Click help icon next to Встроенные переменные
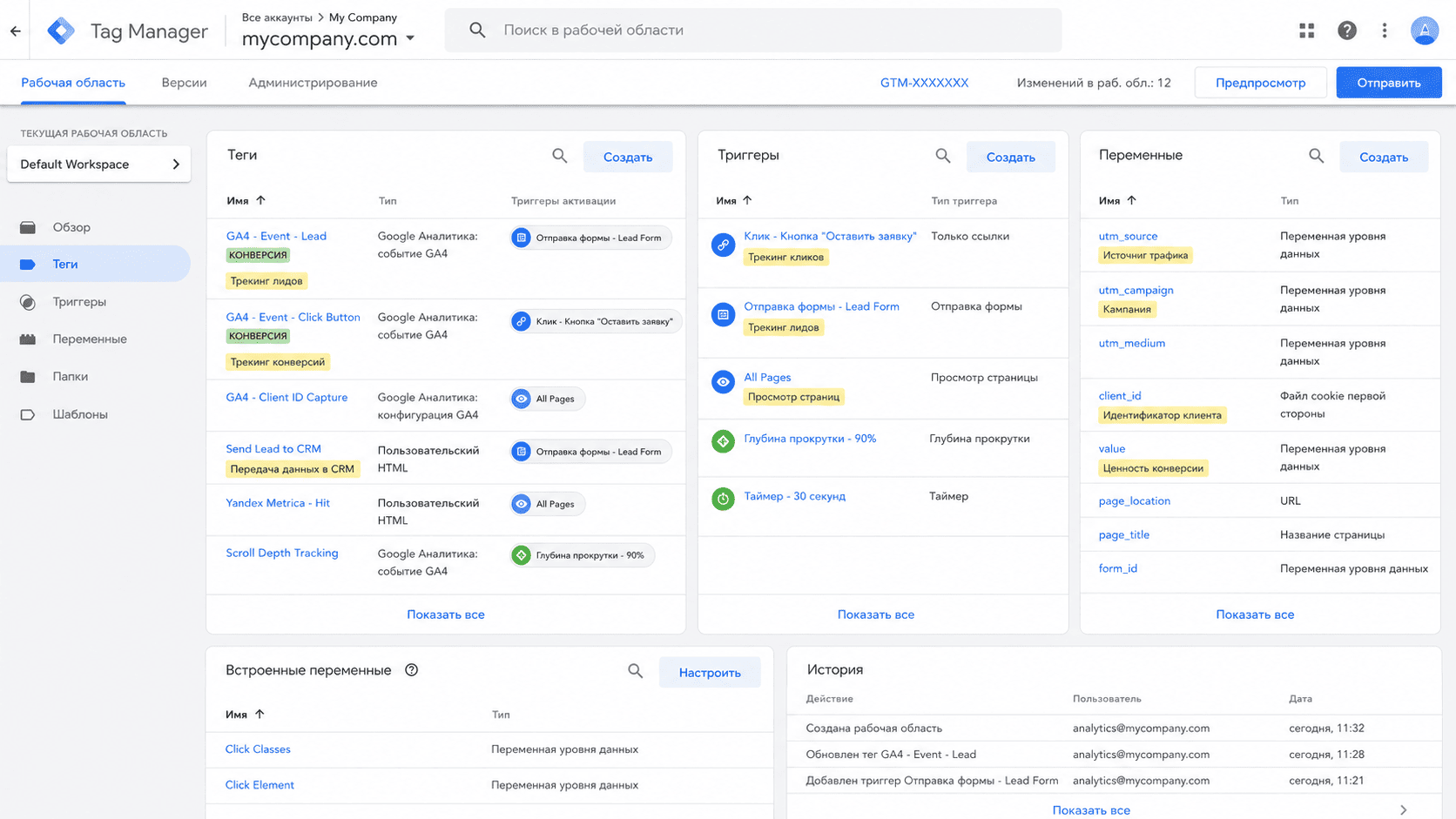The image size is (1456, 819). [x=412, y=670]
